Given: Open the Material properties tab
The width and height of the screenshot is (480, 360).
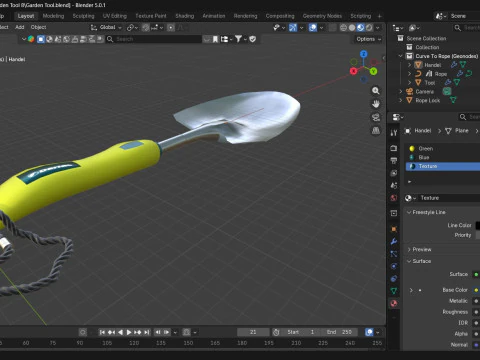Looking at the screenshot, I should 394,303.
